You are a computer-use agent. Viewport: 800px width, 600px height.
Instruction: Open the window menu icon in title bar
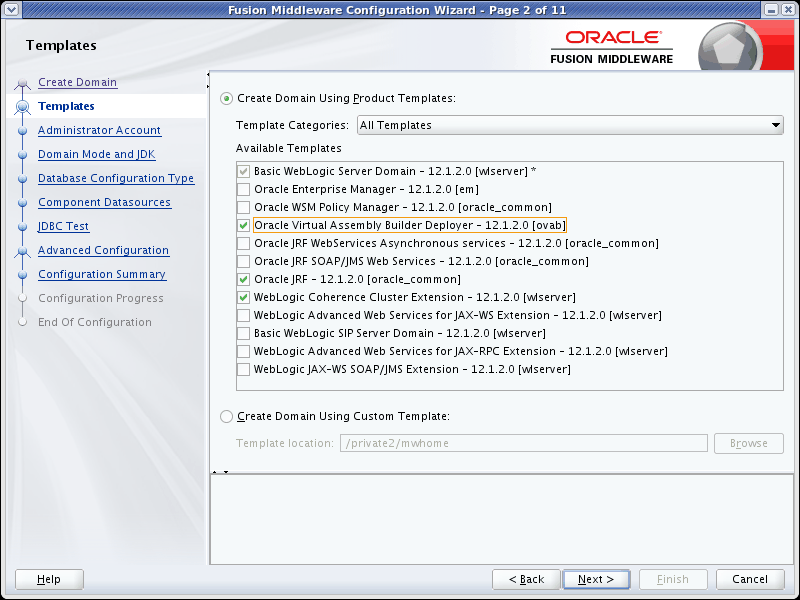[x=11, y=9]
